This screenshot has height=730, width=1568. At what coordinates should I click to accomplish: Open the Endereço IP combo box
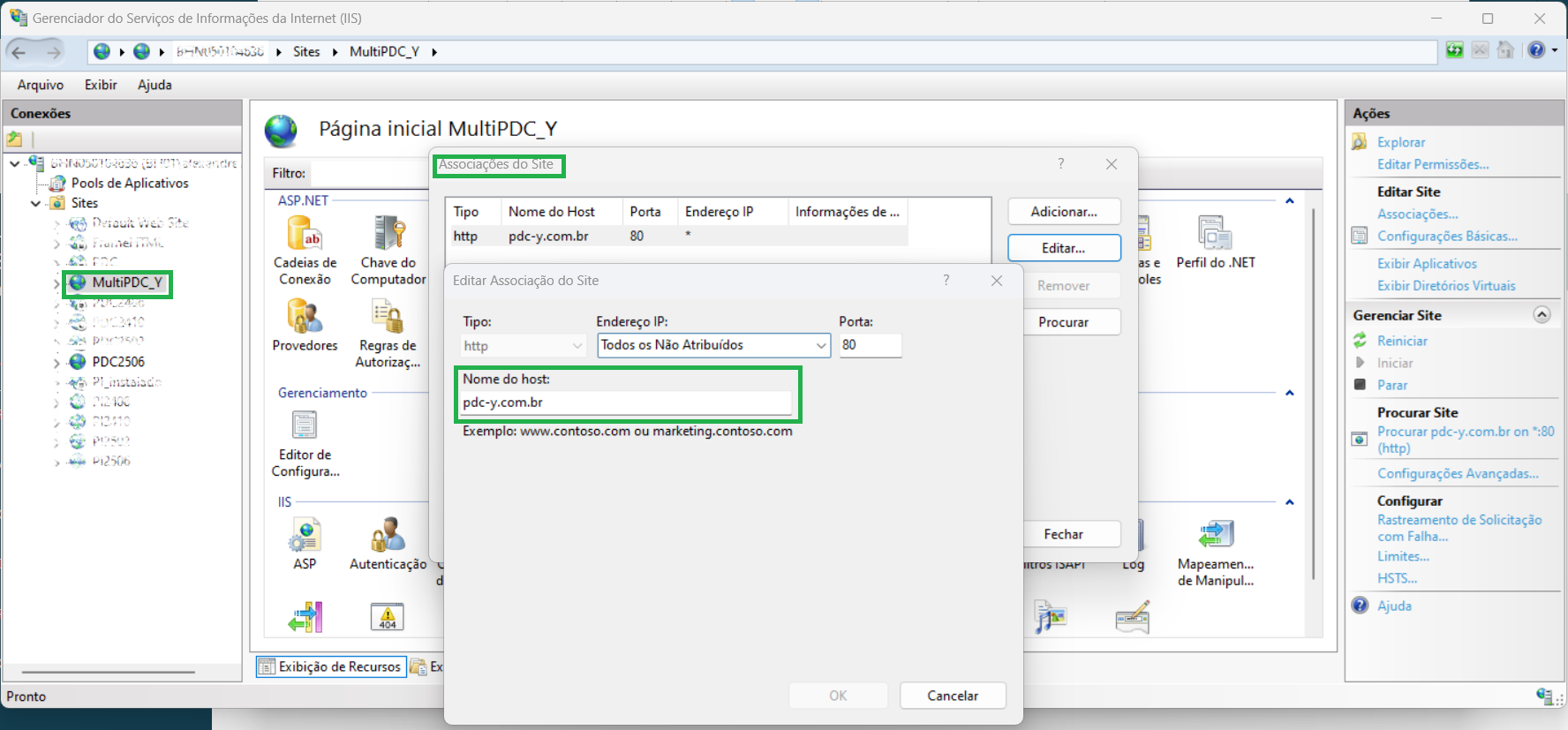tap(713, 345)
